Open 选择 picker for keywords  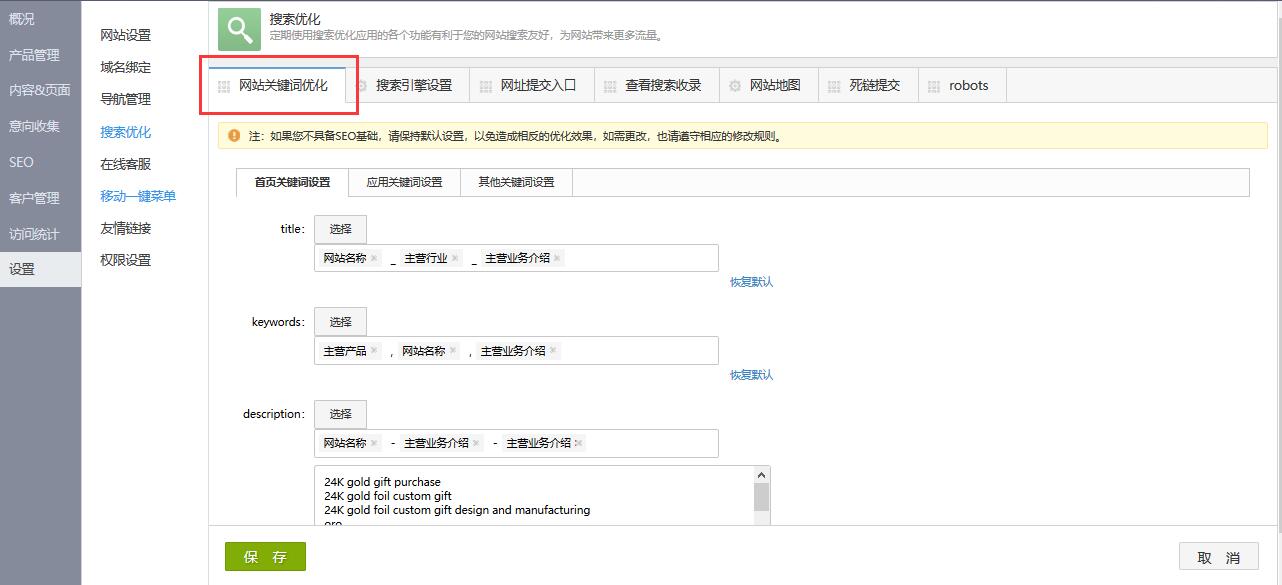pyautogui.click(x=340, y=322)
